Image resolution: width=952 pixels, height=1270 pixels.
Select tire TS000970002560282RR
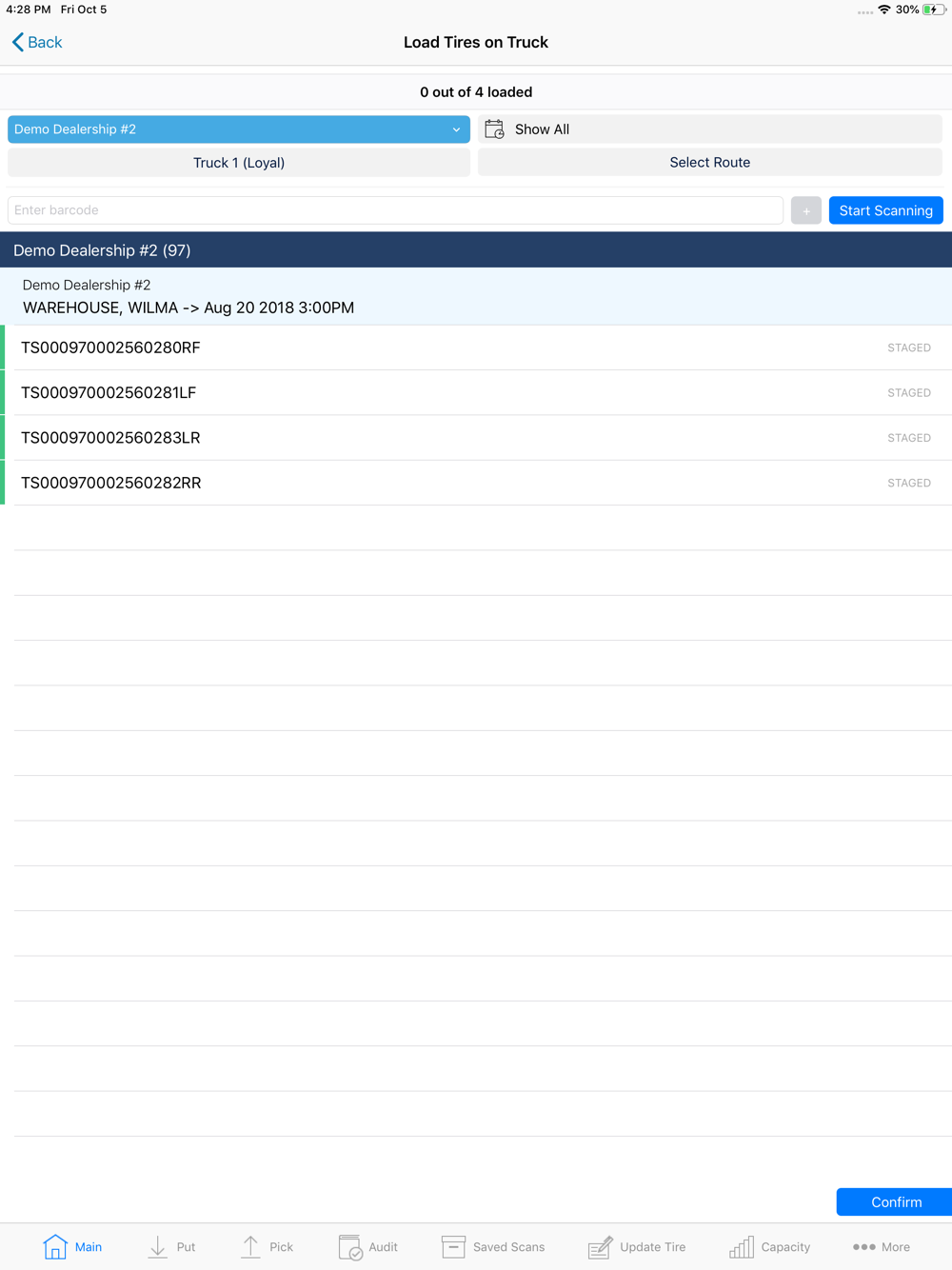[476, 483]
